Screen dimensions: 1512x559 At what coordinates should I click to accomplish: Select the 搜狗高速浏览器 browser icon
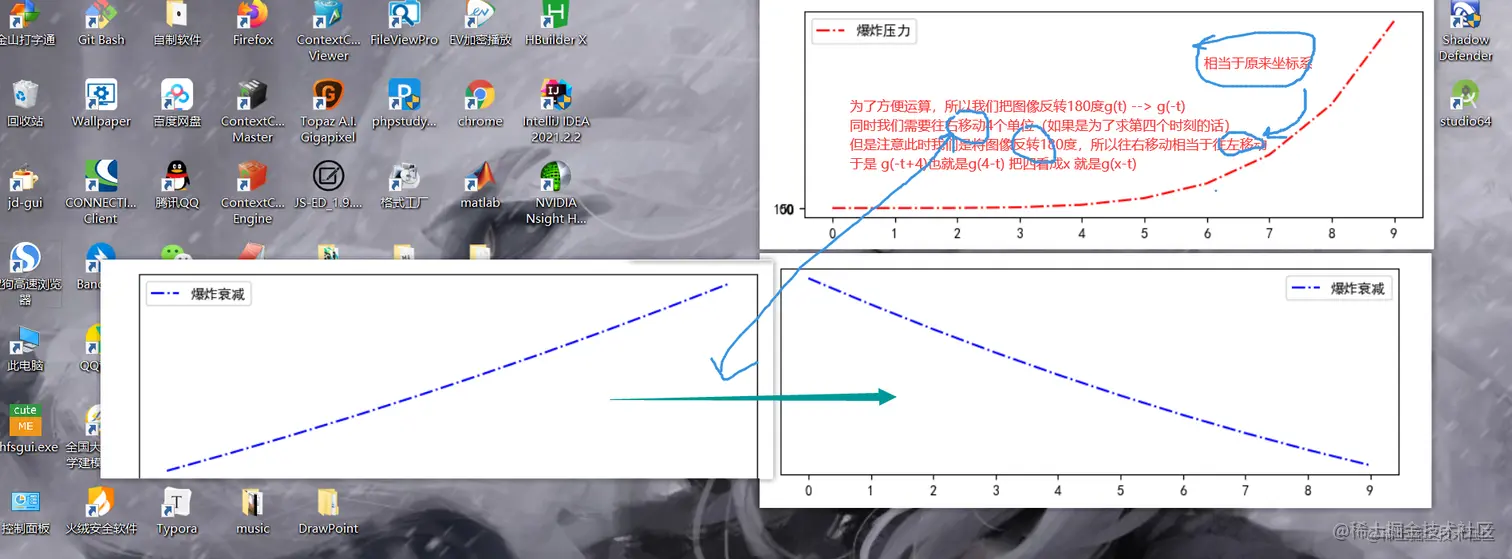coord(25,272)
